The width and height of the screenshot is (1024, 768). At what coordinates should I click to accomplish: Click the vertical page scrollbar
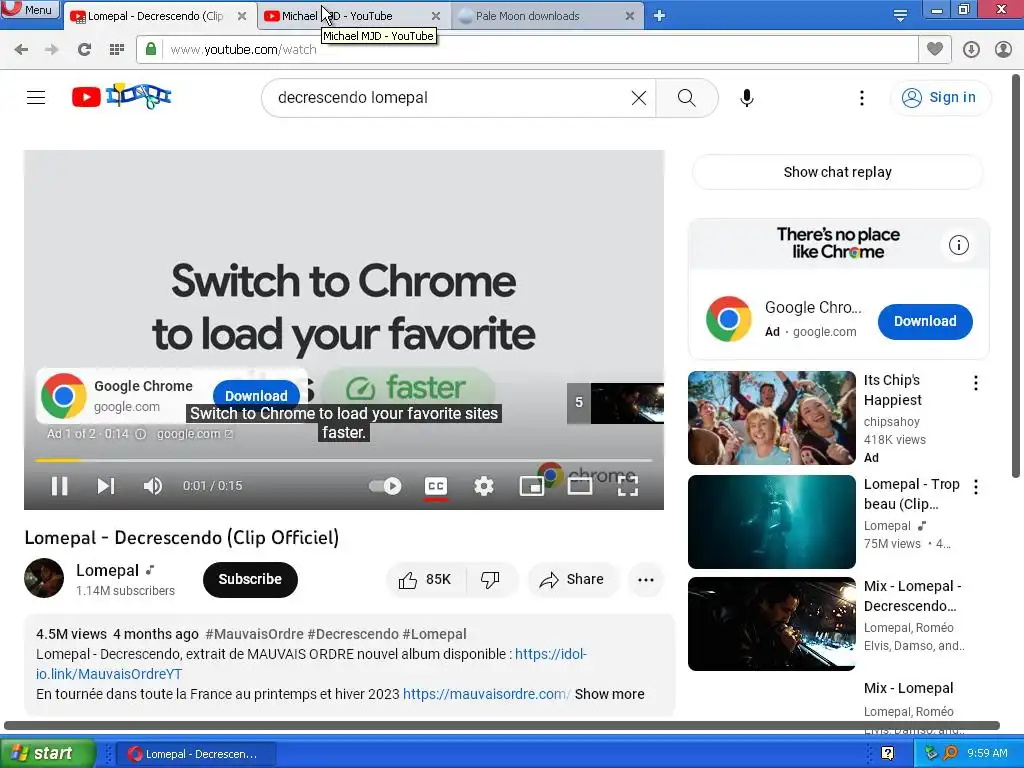click(x=1016, y=274)
